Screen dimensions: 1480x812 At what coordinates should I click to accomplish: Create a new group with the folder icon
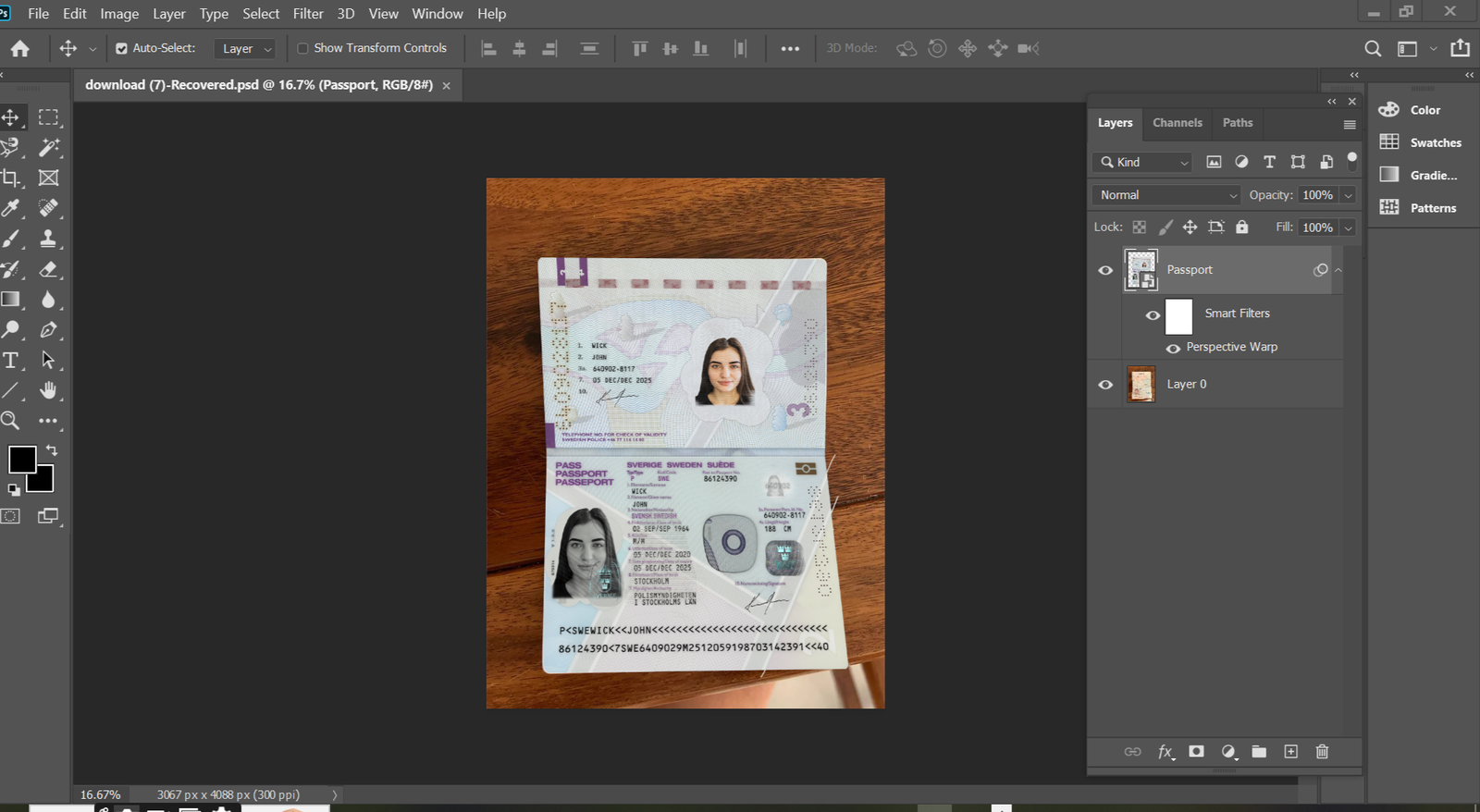click(1259, 752)
